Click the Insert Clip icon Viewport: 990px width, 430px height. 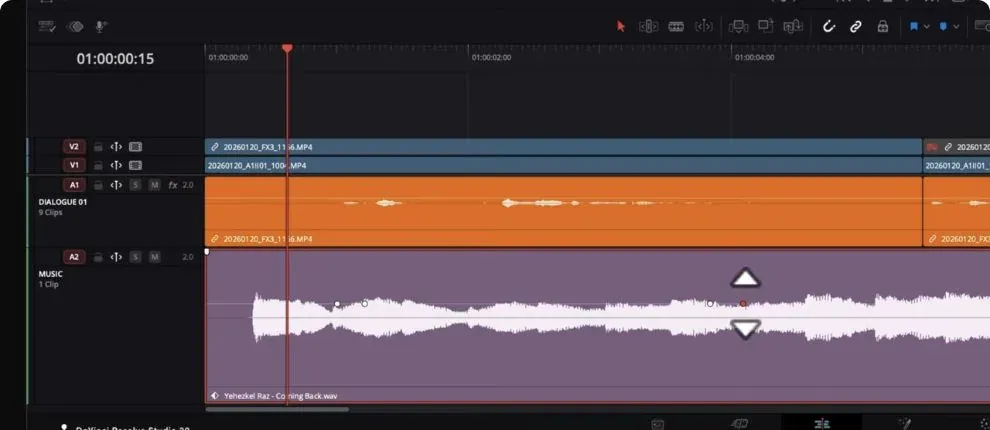[738, 27]
